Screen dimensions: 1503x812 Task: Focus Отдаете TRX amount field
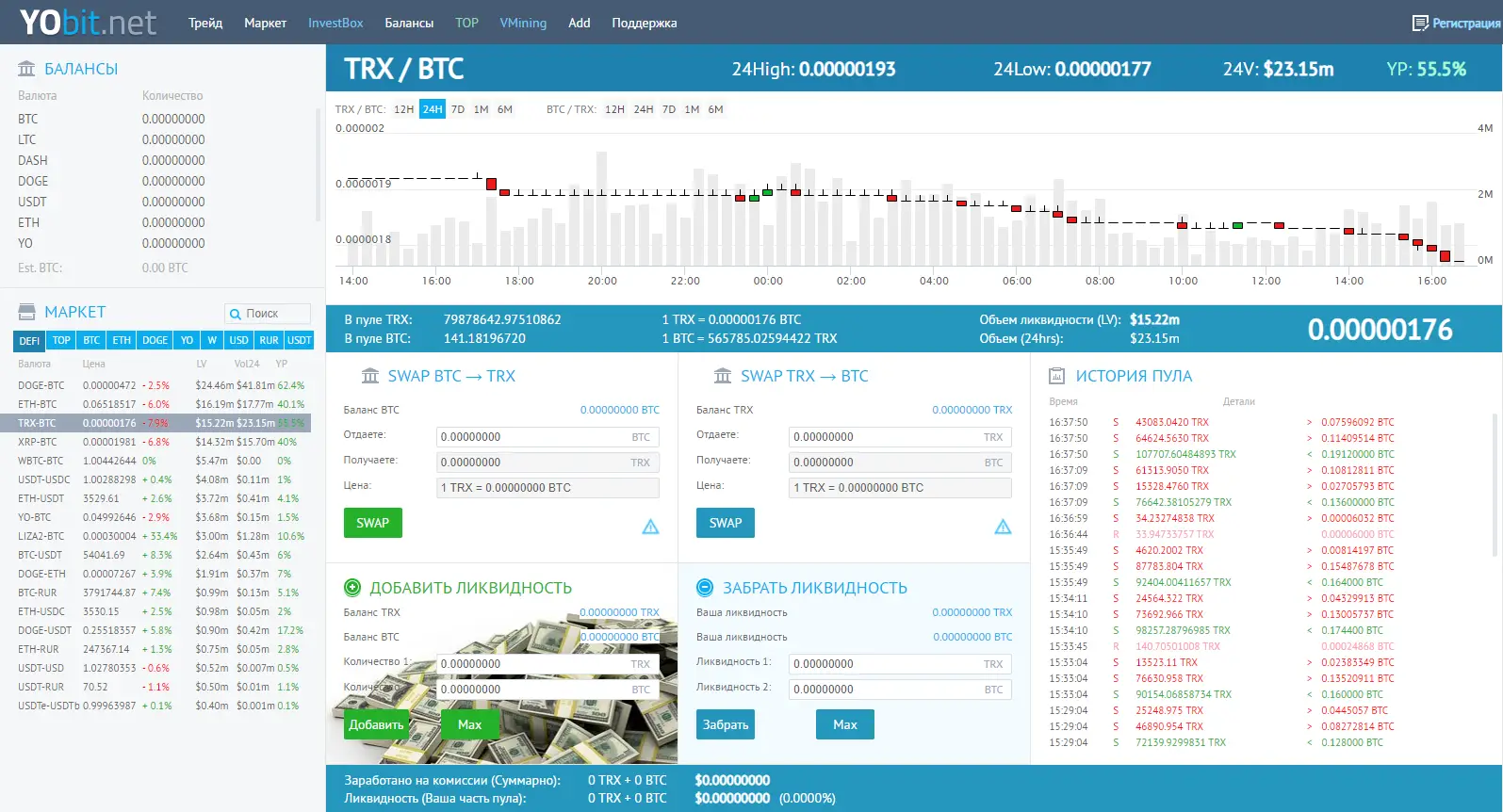pos(900,437)
